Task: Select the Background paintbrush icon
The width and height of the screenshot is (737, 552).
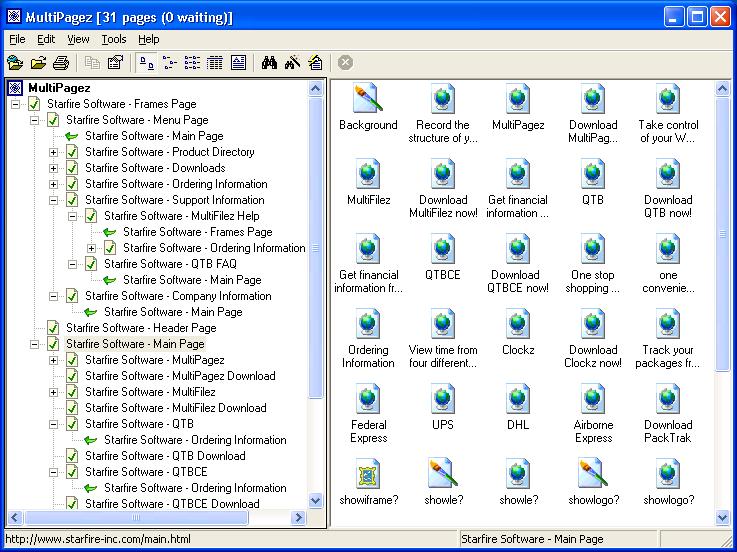Action: tap(368, 98)
